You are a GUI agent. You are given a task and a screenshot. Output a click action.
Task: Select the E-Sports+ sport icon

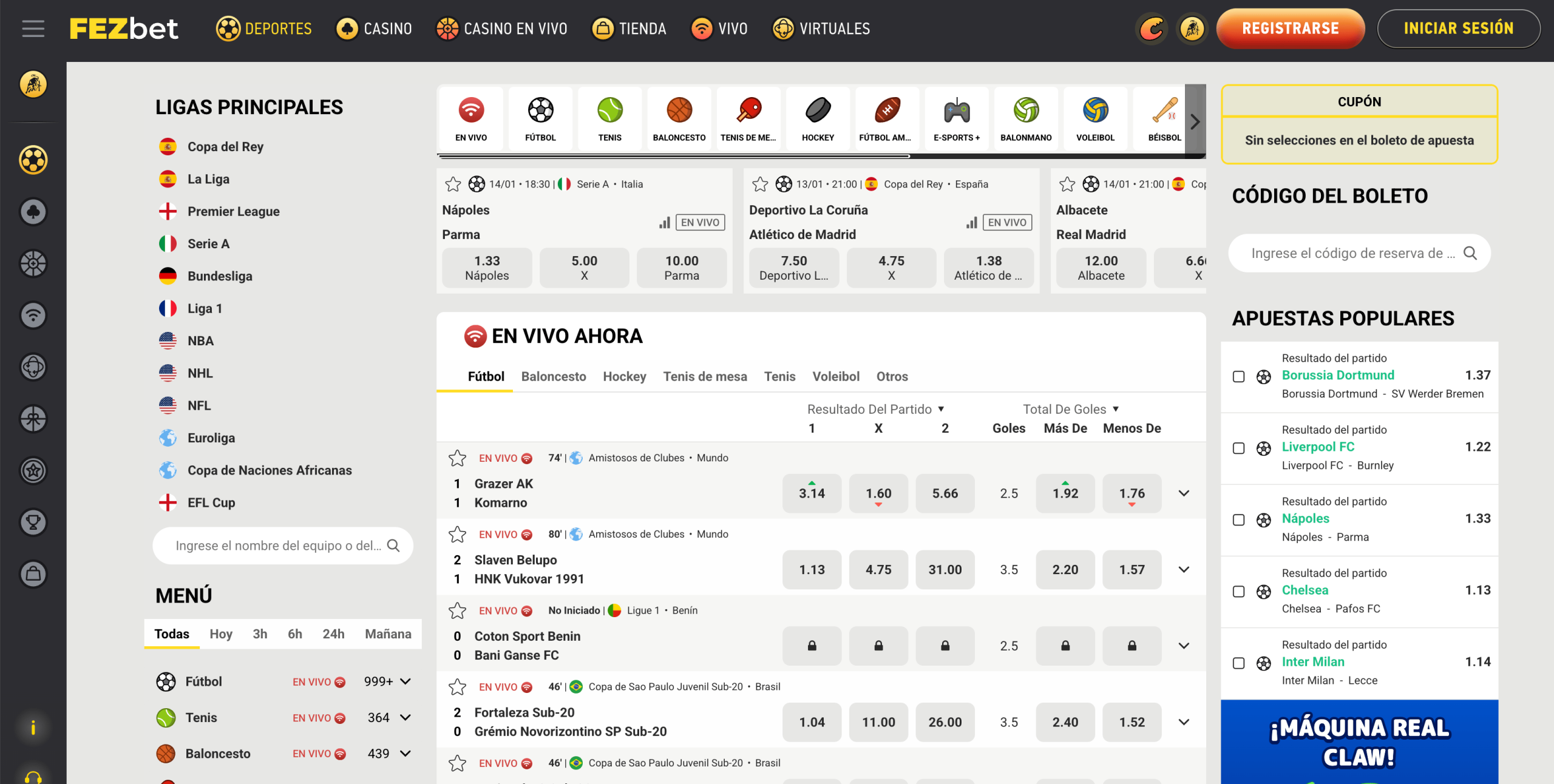click(x=956, y=118)
